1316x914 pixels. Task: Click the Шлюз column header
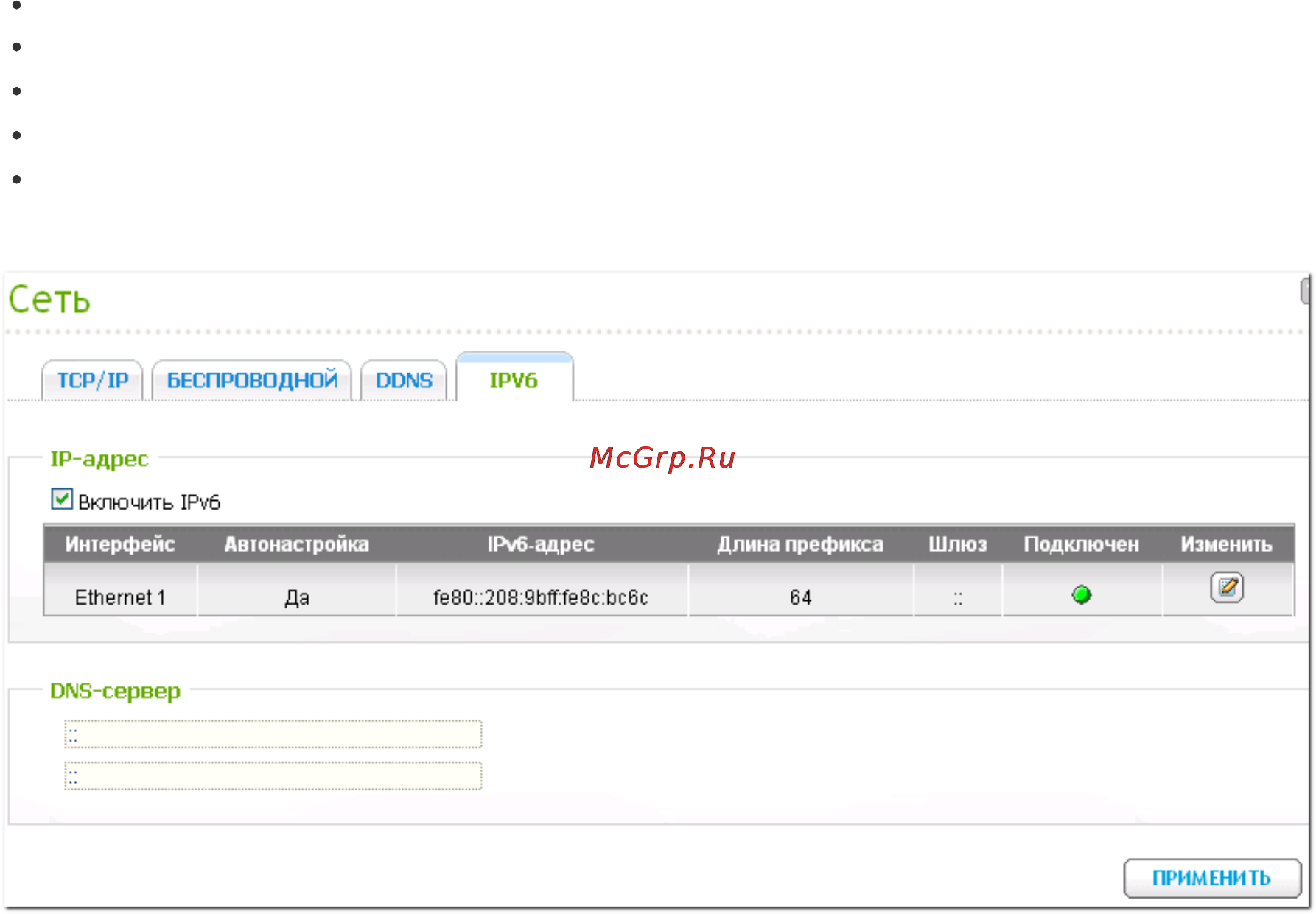click(958, 544)
